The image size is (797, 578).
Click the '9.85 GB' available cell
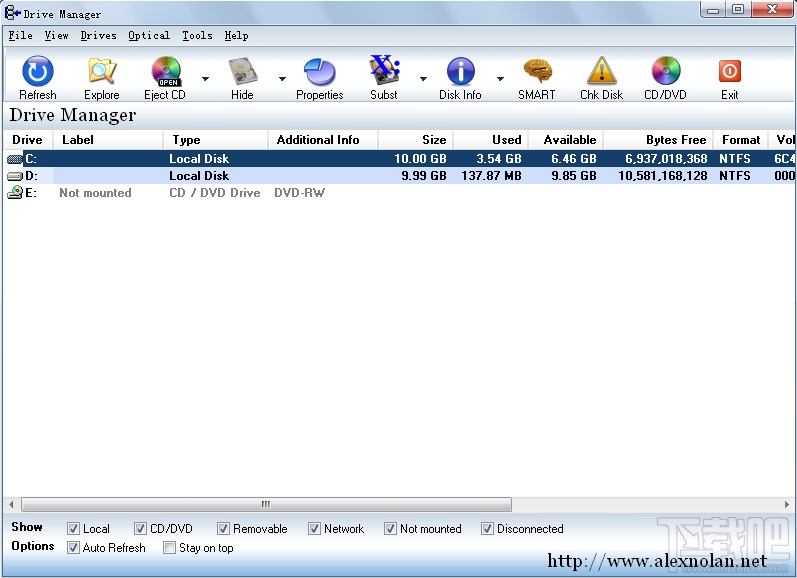(574, 176)
